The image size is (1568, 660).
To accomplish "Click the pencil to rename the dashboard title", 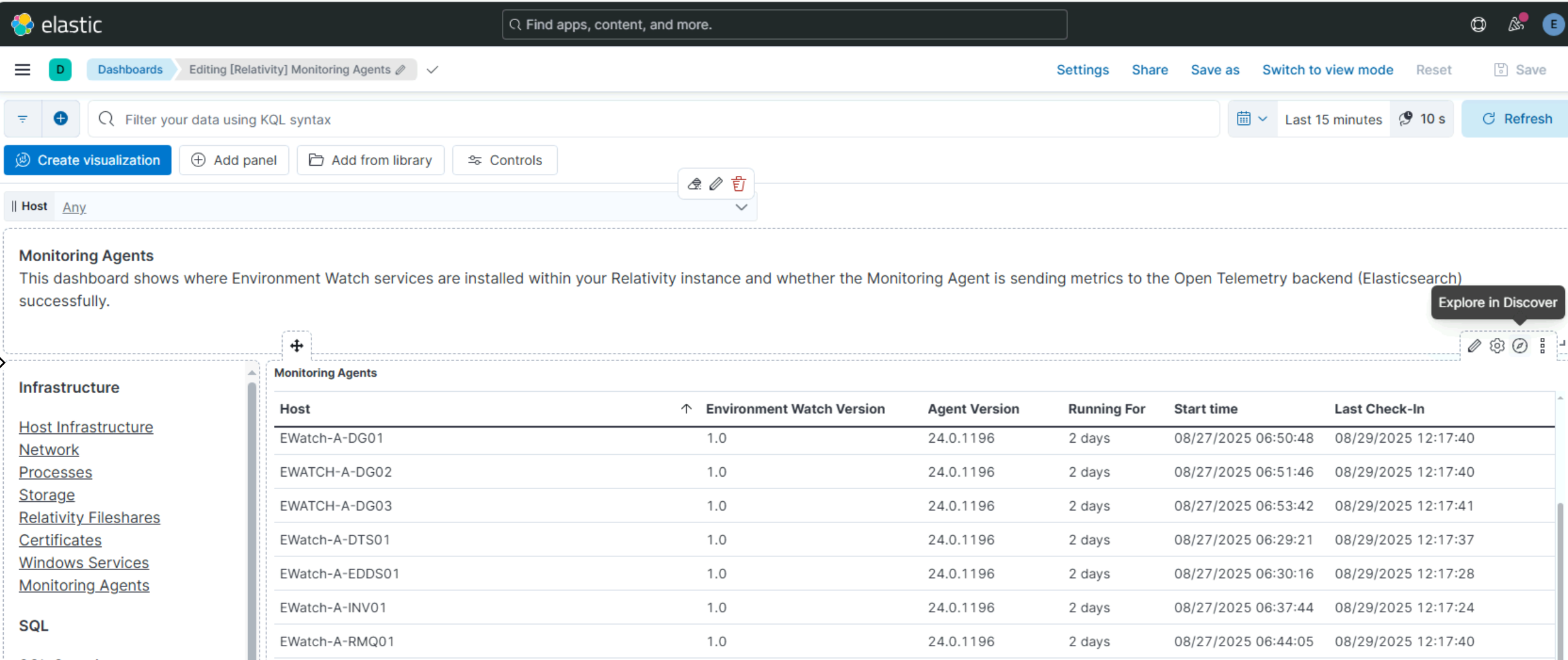I will 401,70.
